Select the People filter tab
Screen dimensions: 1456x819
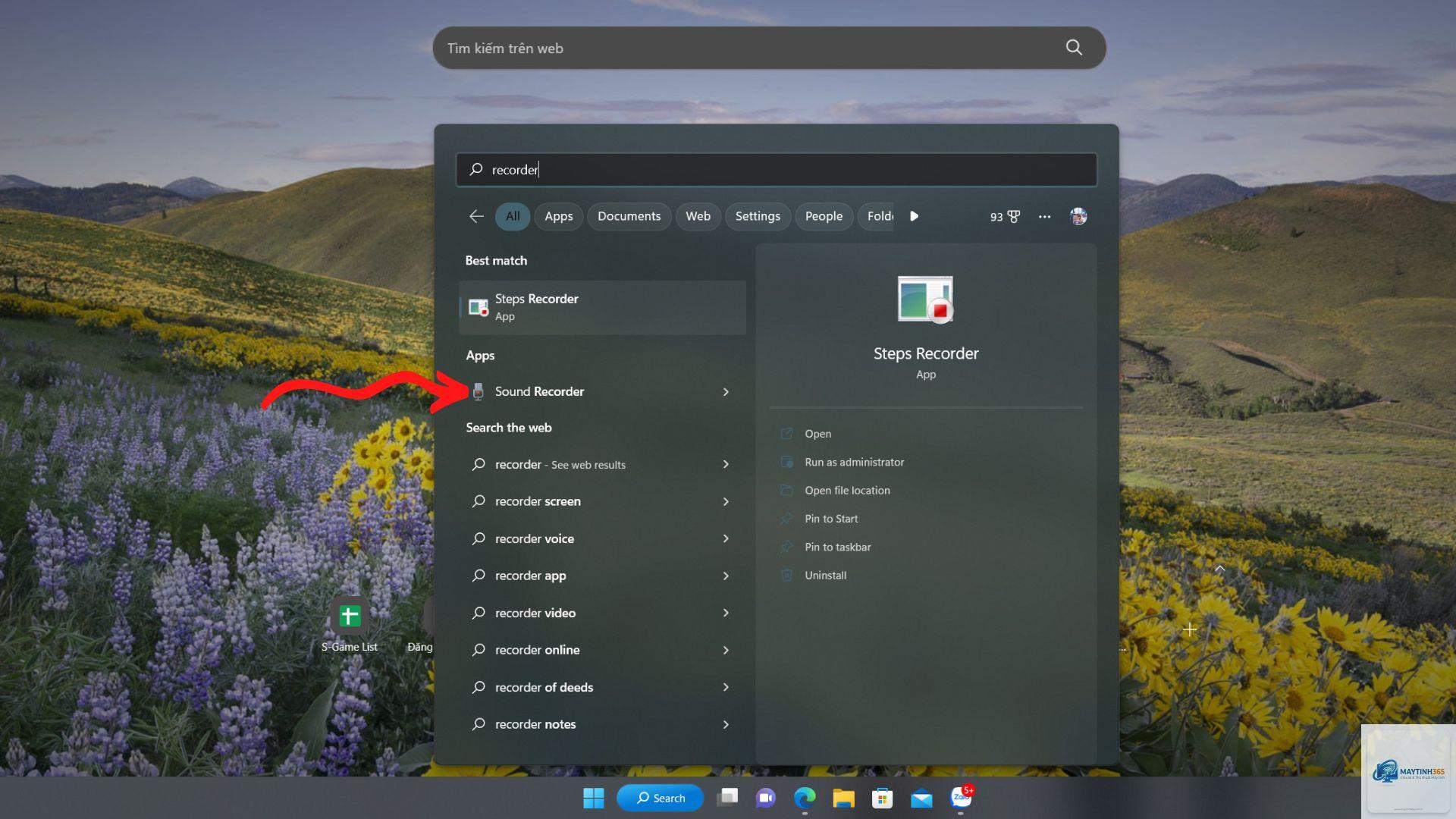pos(824,216)
